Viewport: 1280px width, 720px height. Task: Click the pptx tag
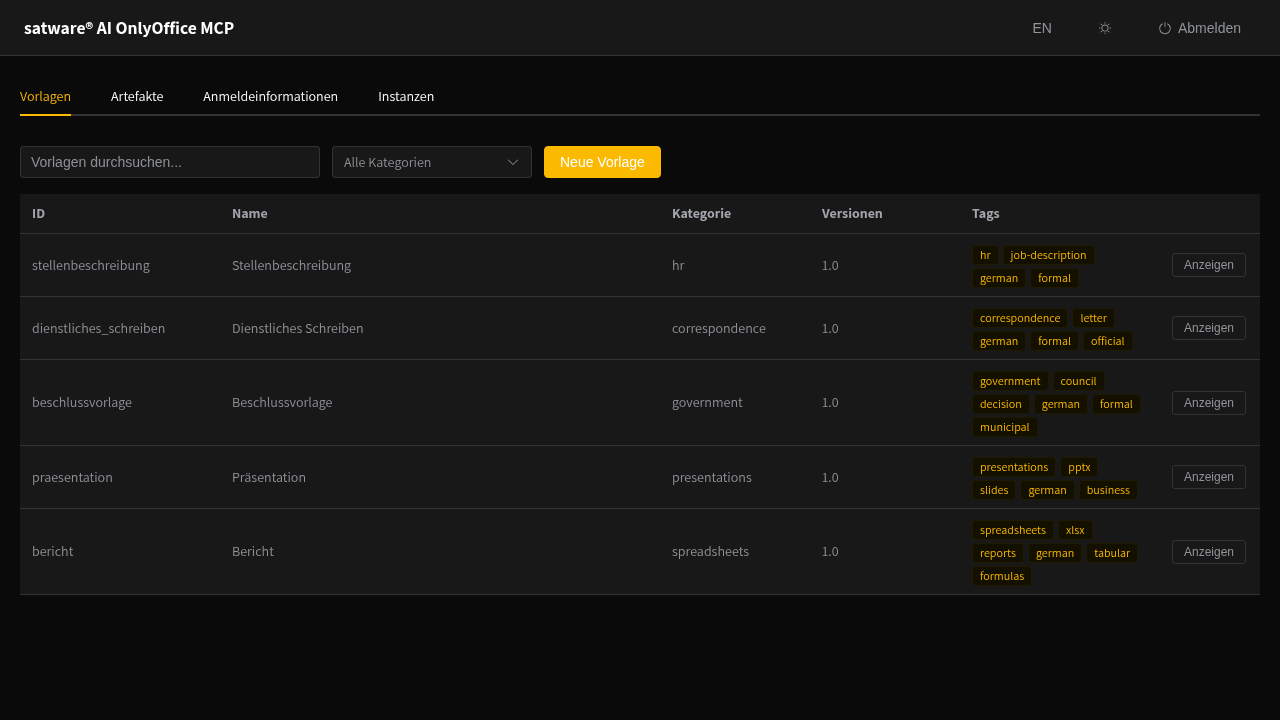tap(1079, 467)
